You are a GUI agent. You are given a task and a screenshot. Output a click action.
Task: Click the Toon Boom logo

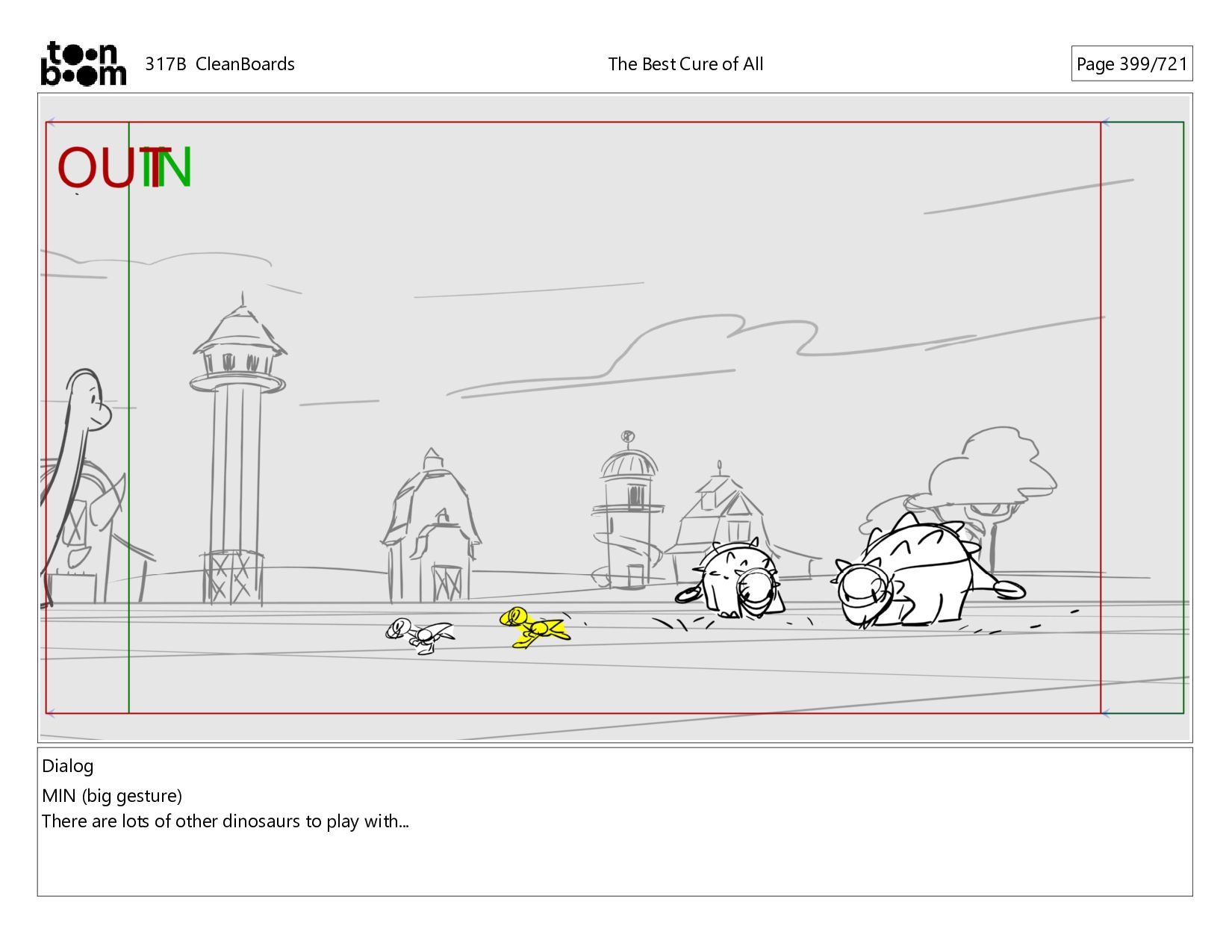click(x=83, y=63)
